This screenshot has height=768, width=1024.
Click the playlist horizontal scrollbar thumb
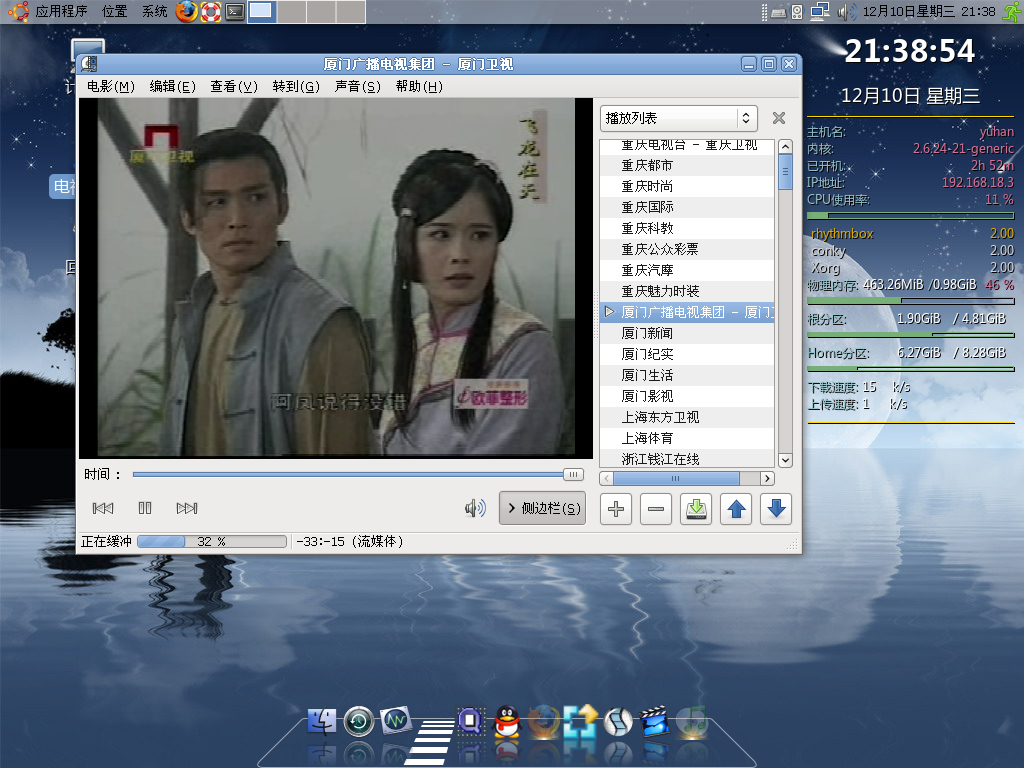coord(676,479)
